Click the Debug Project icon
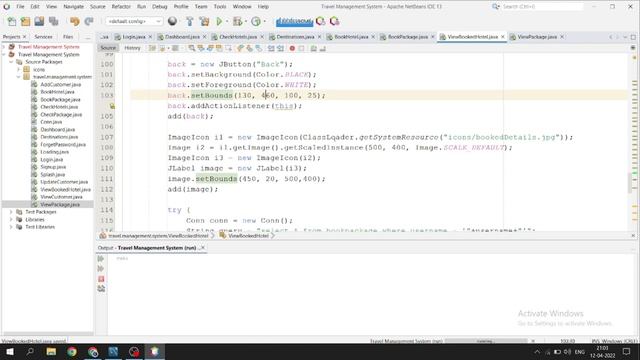This screenshot has height=360, width=640. click(x=237, y=21)
